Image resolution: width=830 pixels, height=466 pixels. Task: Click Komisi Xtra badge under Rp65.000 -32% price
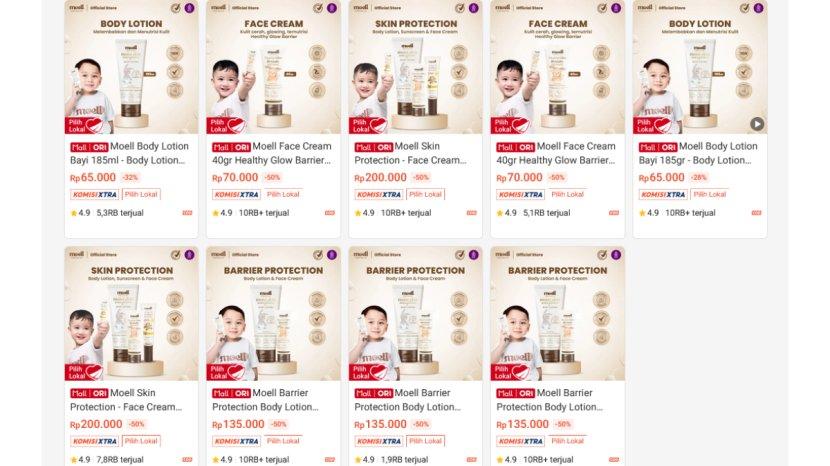(95, 194)
